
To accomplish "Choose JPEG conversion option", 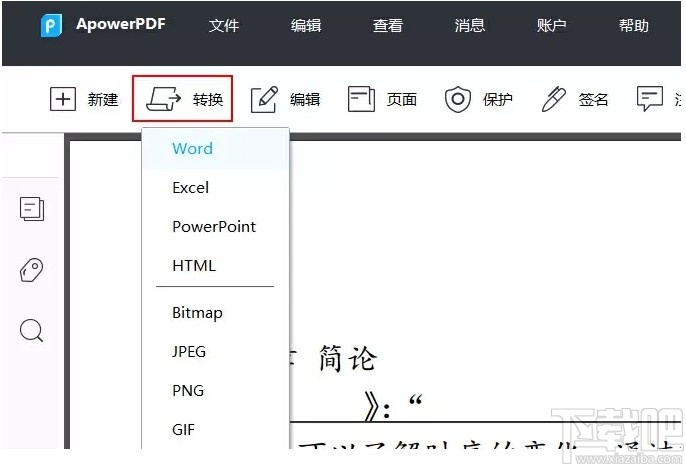I will [x=215, y=352].
